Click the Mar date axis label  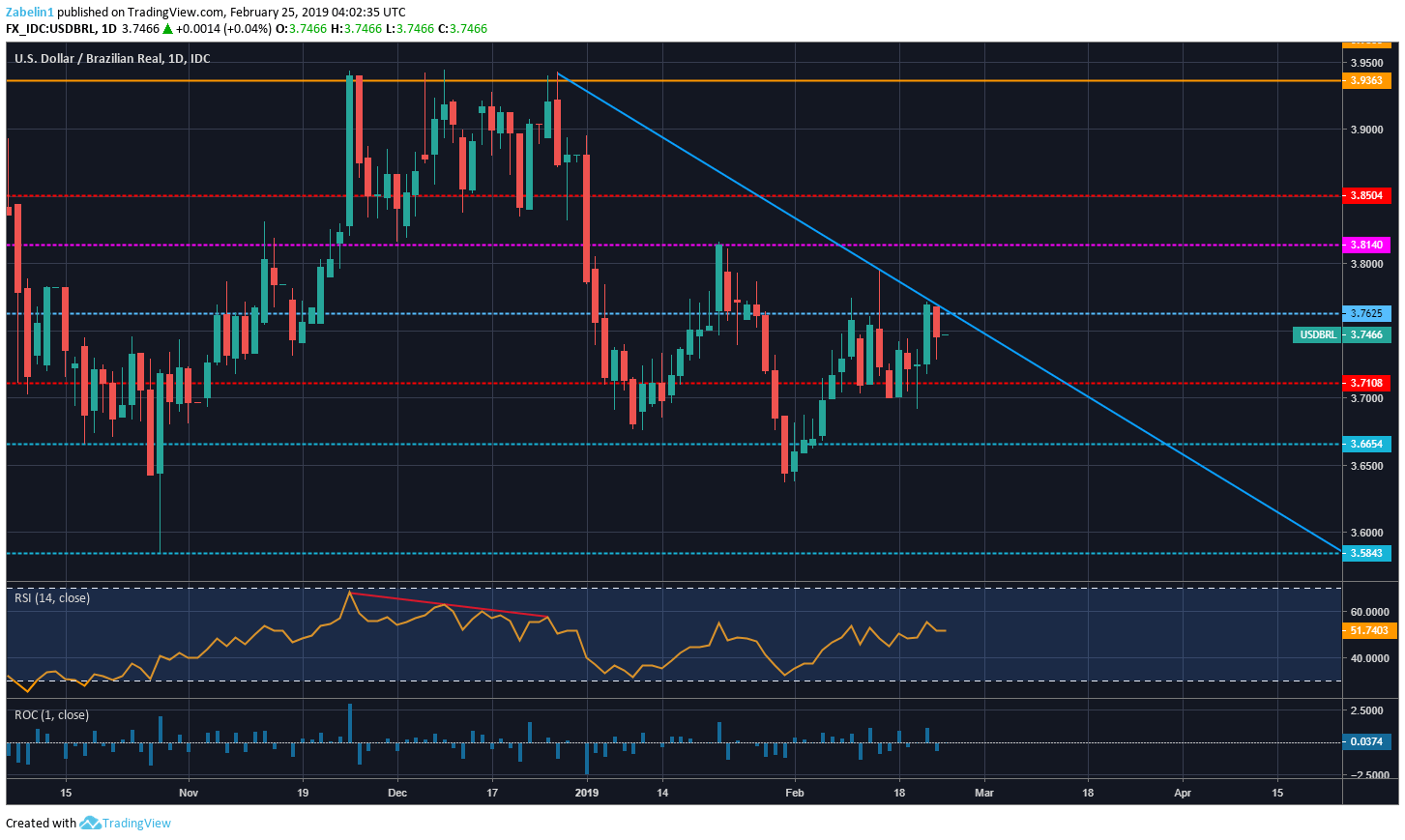(x=984, y=793)
